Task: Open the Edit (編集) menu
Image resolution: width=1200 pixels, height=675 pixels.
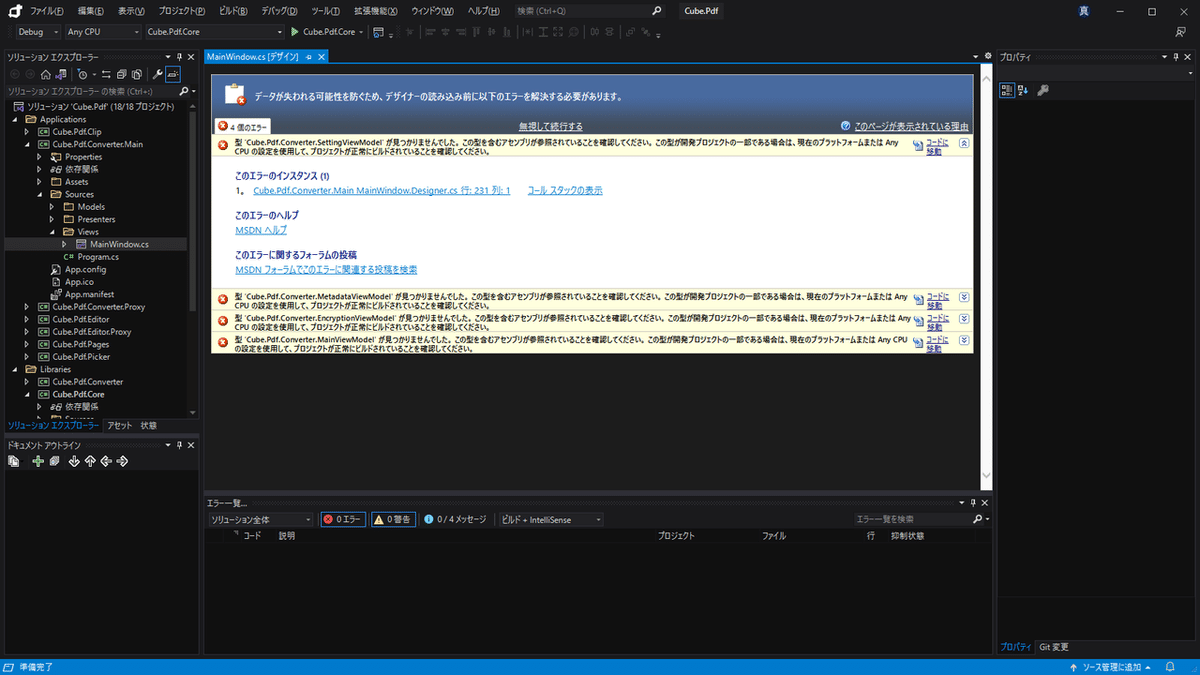Action: pos(91,11)
